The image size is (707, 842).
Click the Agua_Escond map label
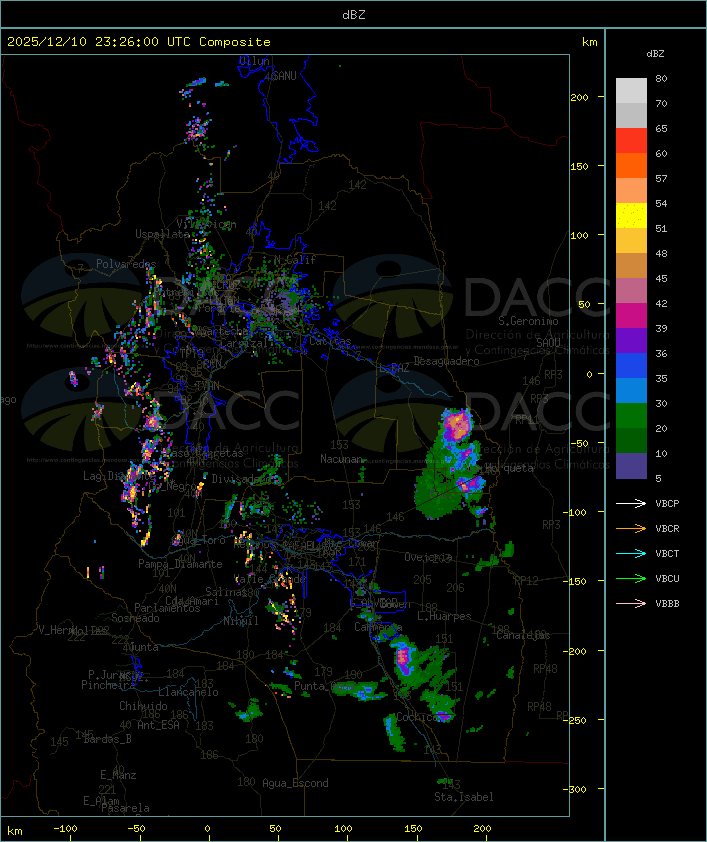pos(295,783)
